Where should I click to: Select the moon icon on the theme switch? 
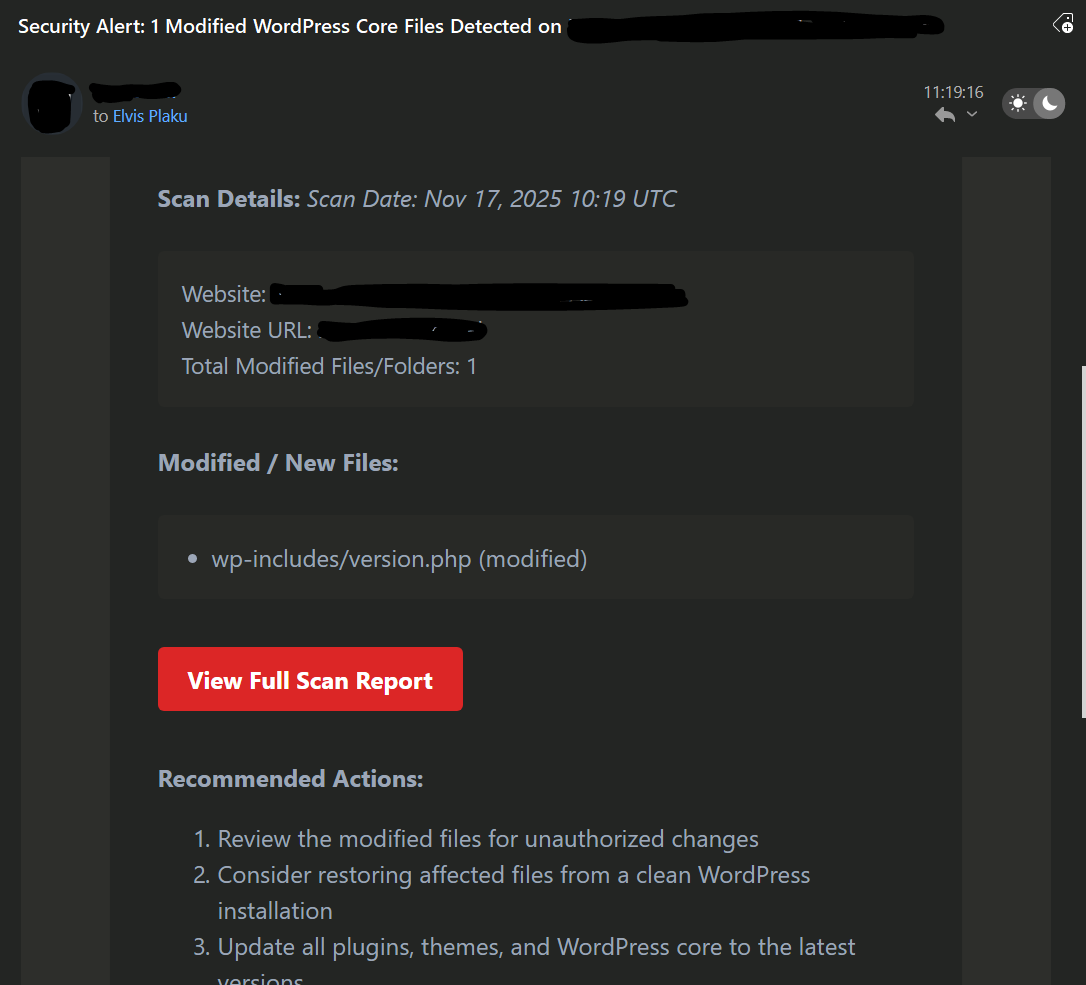[1049, 103]
